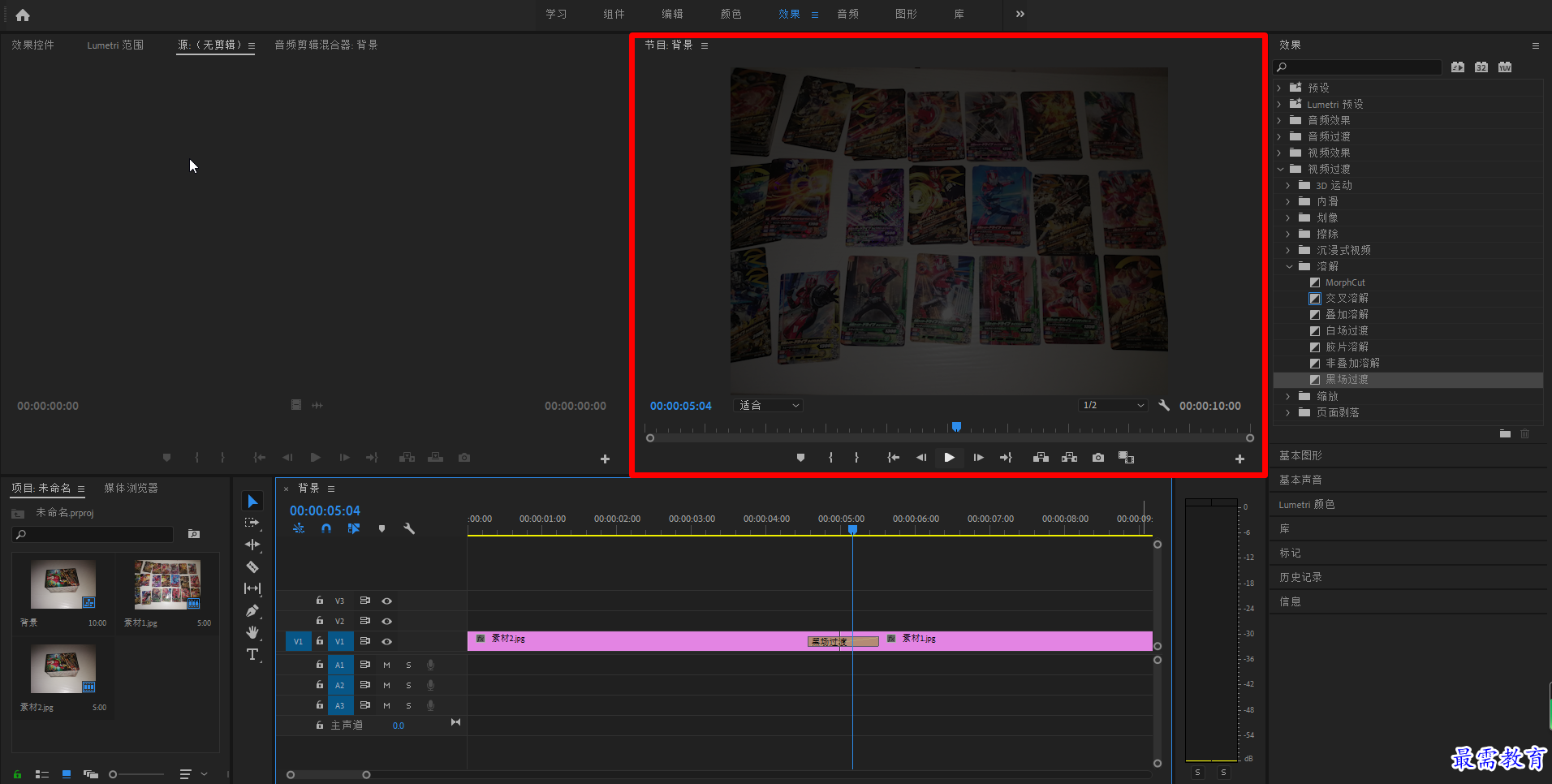Show more workspaces with double chevron
This screenshot has height=784, width=1552.
(x=1020, y=14)
